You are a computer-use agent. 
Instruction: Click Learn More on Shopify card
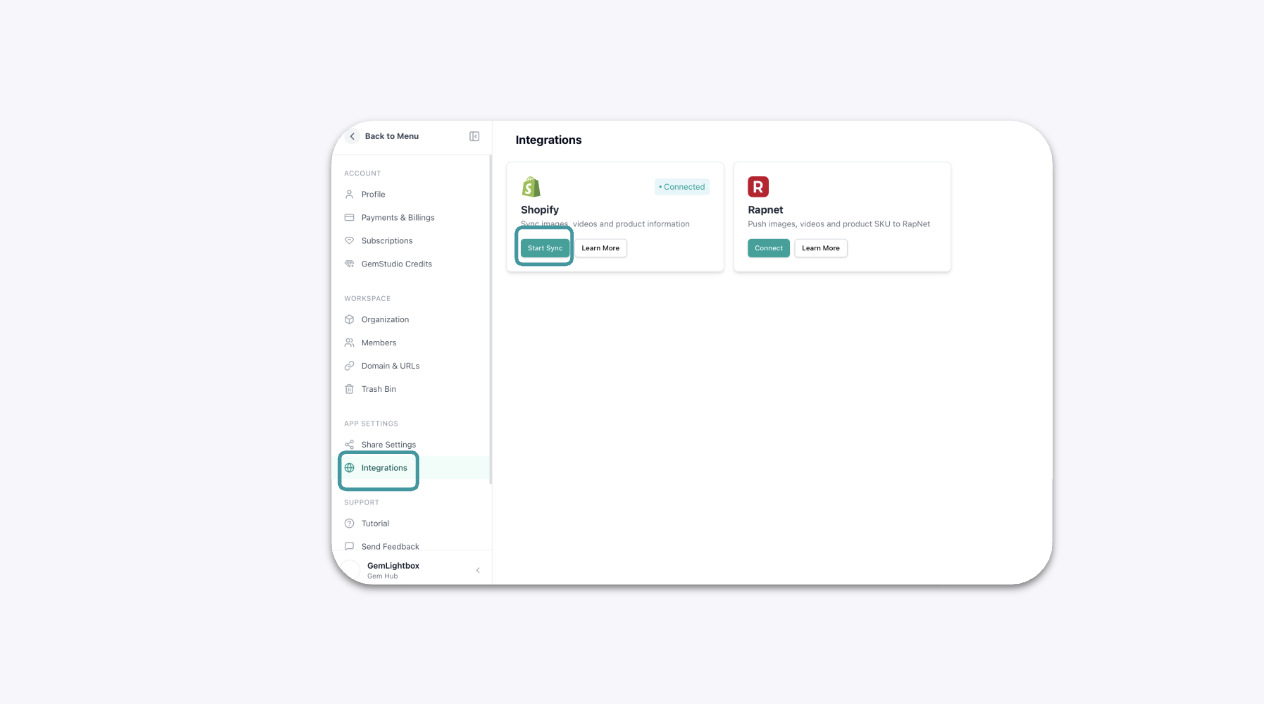[x=600, y=248]
